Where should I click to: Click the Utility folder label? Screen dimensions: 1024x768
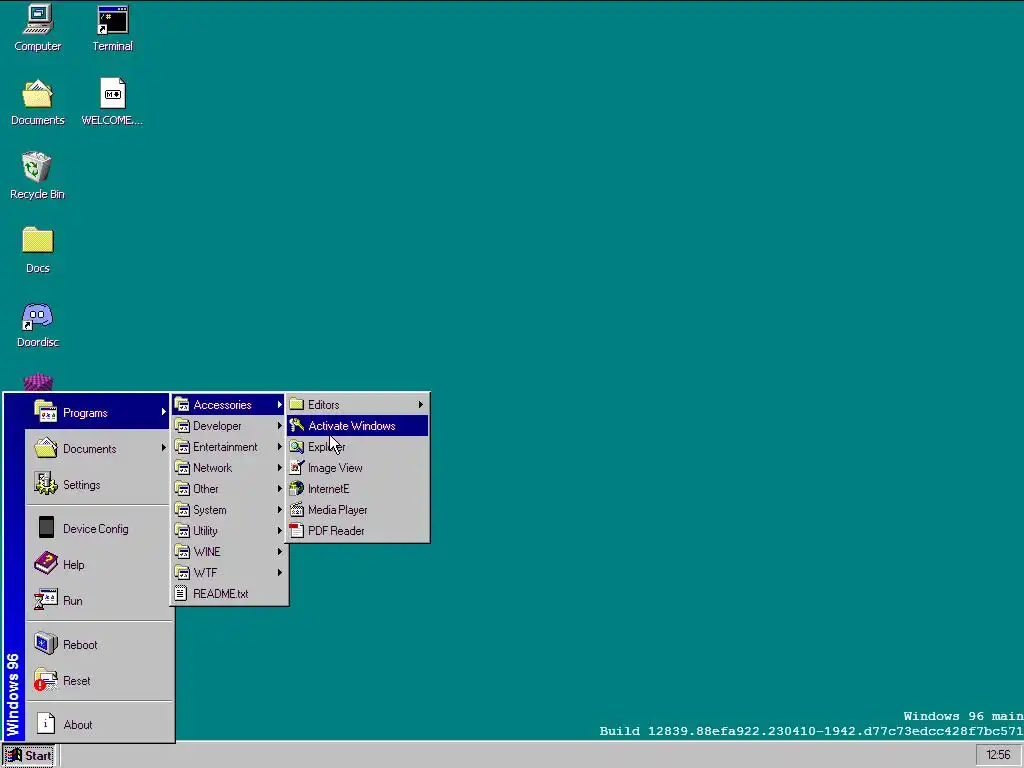[205, 530]
